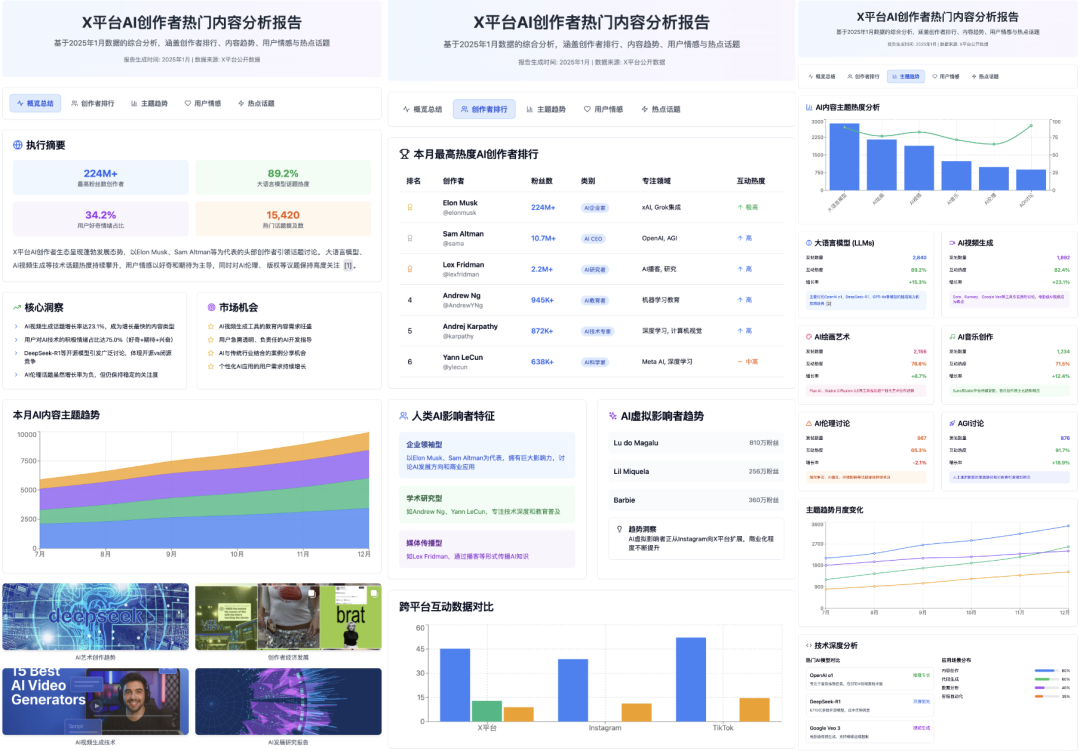Click the silver medal icon in Sam Altman's row

[x=410, y=238]
